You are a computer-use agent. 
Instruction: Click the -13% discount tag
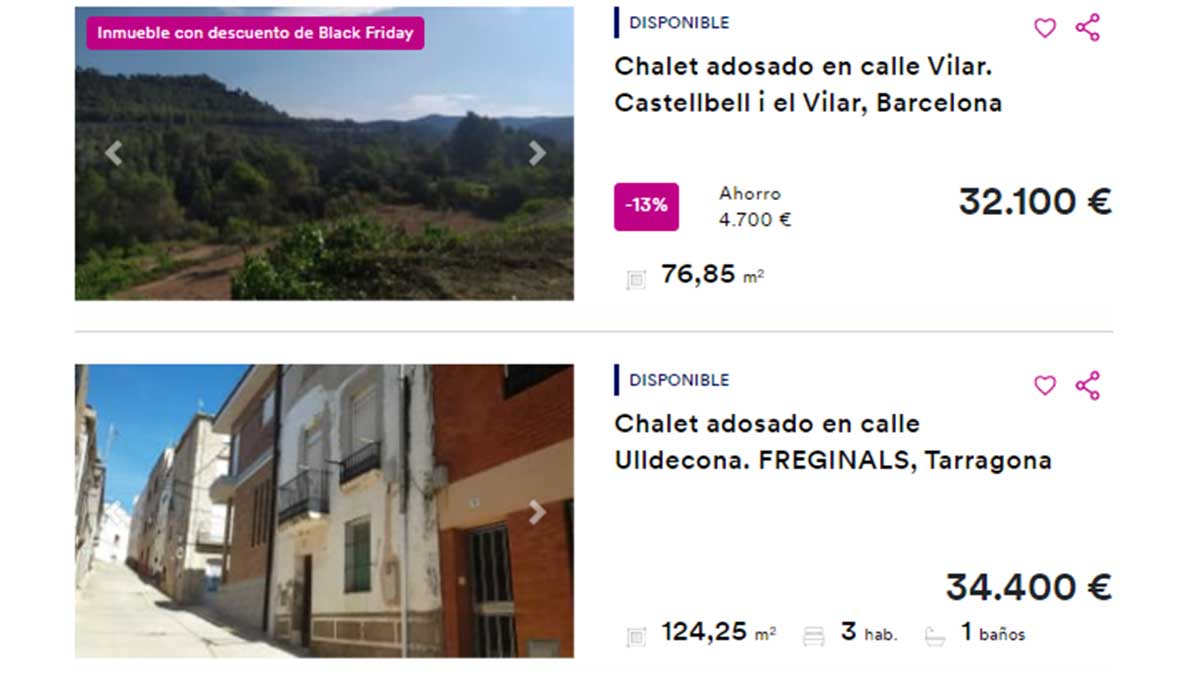(x=646, y=206)
